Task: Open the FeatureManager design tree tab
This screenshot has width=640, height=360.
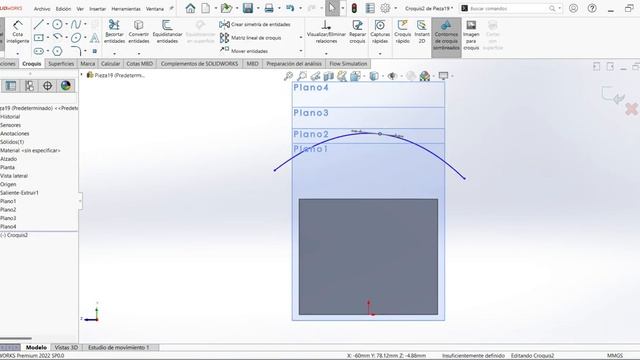Action: 11,86
